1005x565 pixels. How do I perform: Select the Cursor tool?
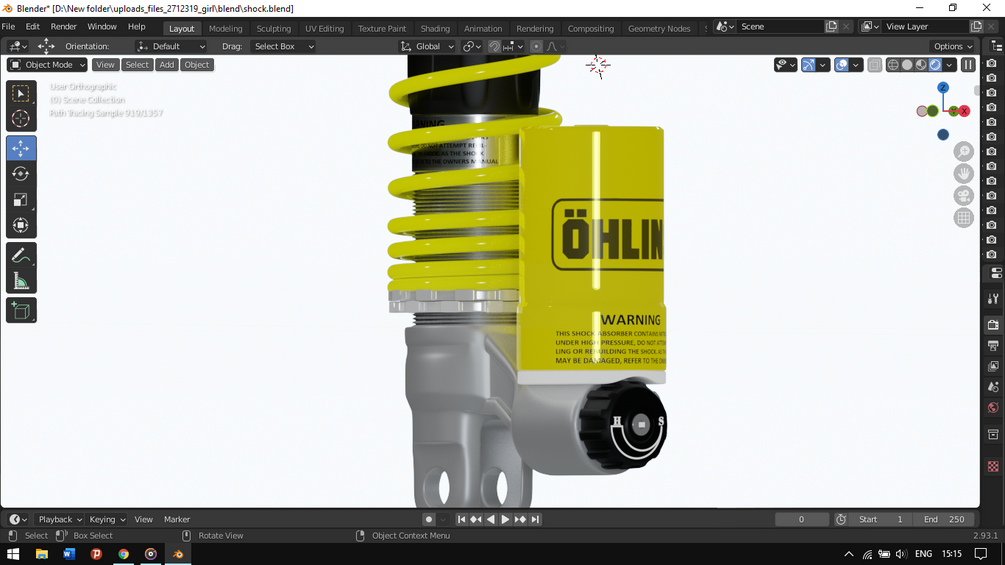pos(21,119)
